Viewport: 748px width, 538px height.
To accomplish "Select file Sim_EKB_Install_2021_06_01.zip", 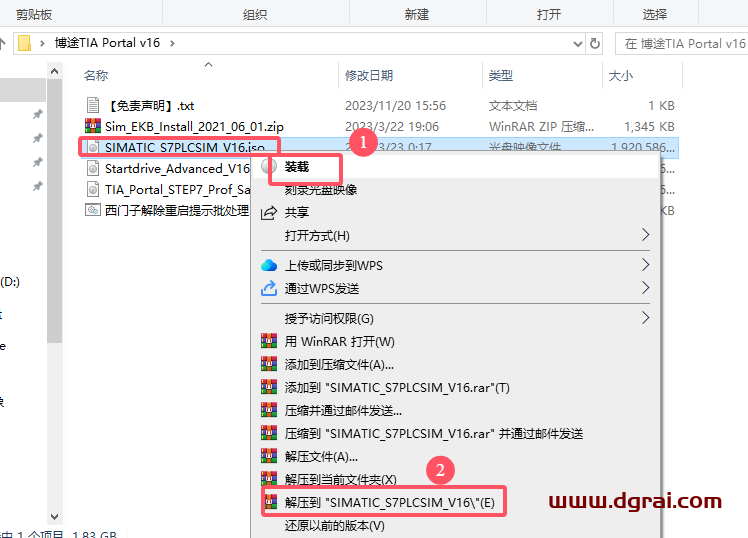I will tap(194, 126).
